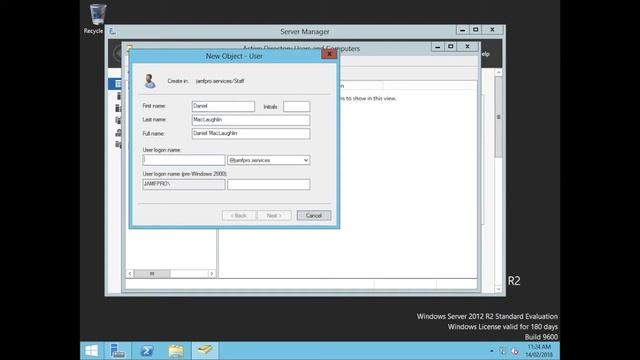
Task: Click the Full name field
Action: [x=251, y=133]
